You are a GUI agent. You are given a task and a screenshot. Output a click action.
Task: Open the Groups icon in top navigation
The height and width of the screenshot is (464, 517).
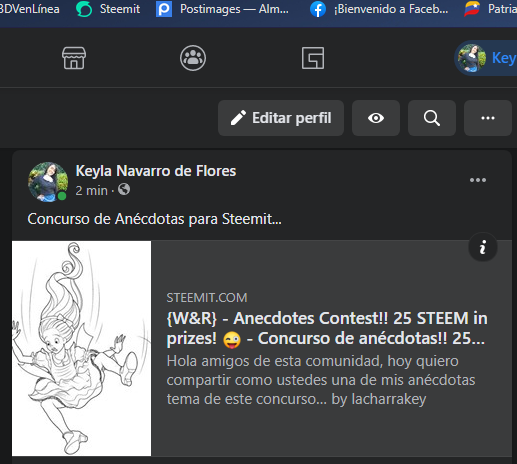(x=193, y=58)
